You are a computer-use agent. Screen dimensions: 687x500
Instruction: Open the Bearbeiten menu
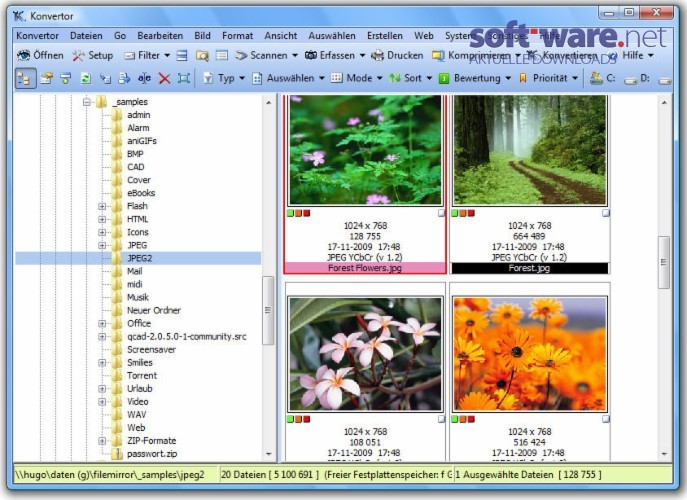(160, 35)
